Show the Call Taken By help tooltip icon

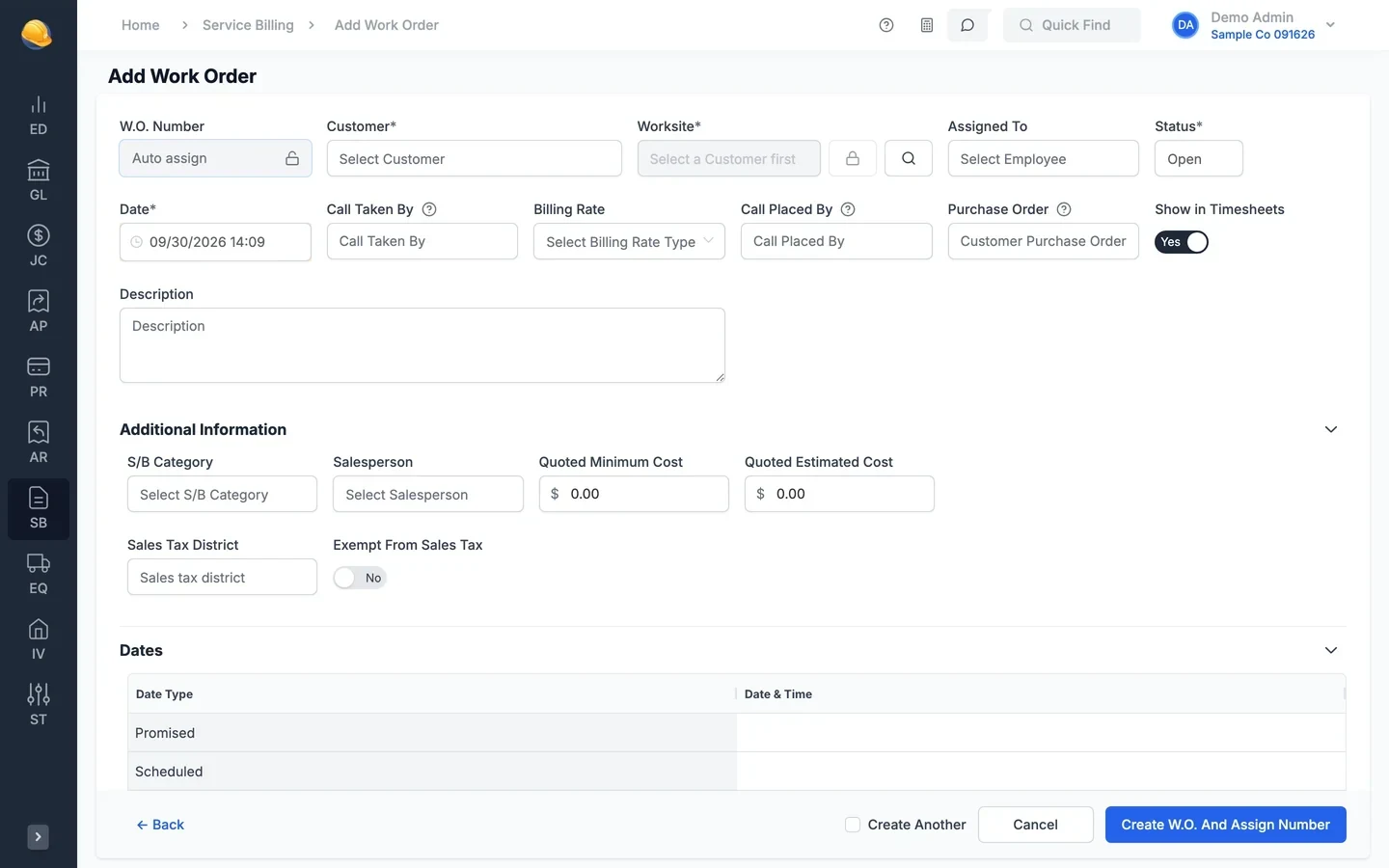(430, 209)
